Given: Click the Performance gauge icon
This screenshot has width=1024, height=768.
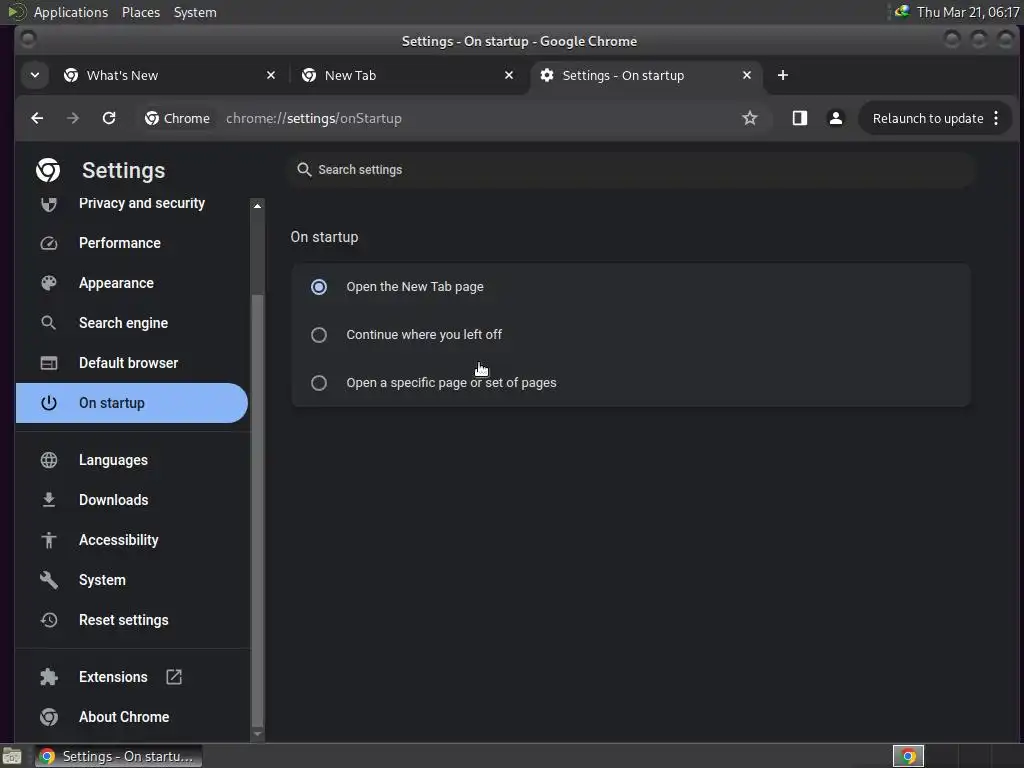Looking at the screenshot, I should [49, 243].
